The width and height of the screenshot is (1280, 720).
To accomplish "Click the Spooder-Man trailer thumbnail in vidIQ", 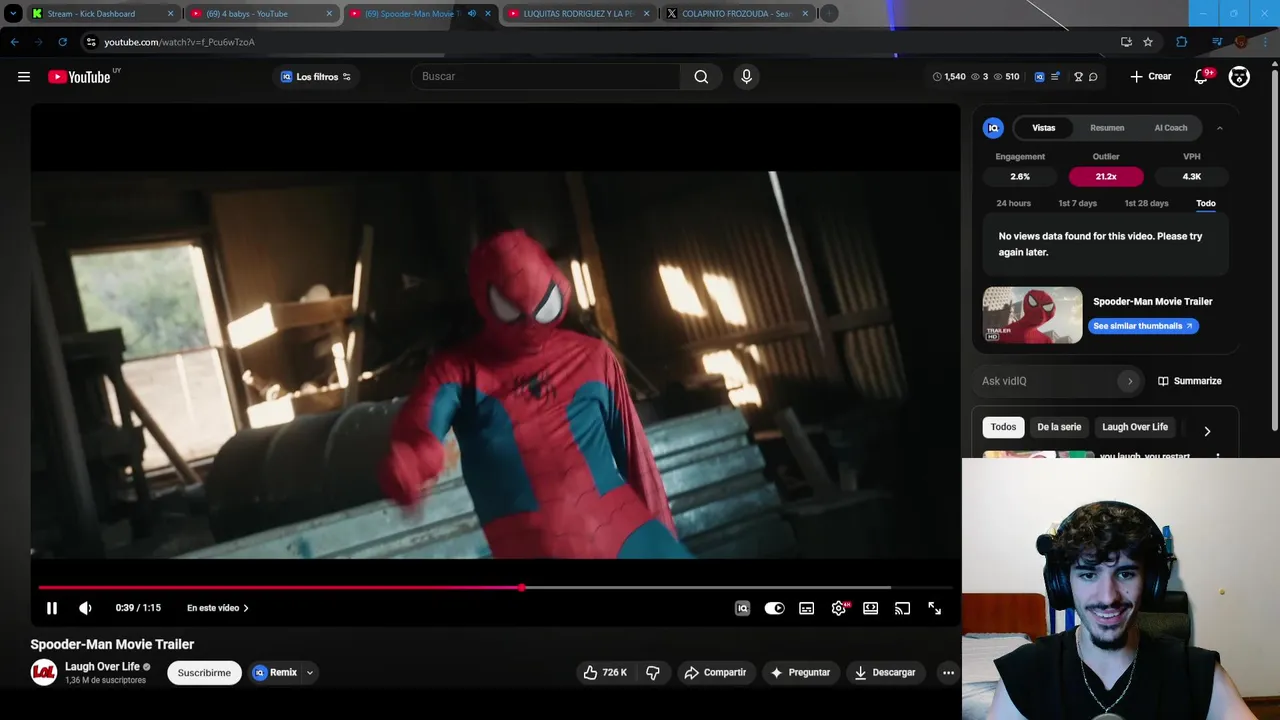I will 1032,315.
